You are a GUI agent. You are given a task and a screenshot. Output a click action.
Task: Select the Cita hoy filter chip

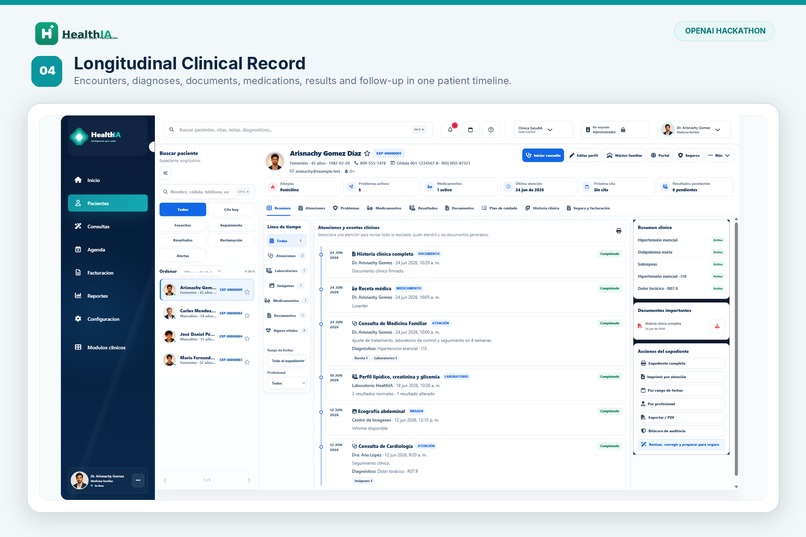coord(231,209)
